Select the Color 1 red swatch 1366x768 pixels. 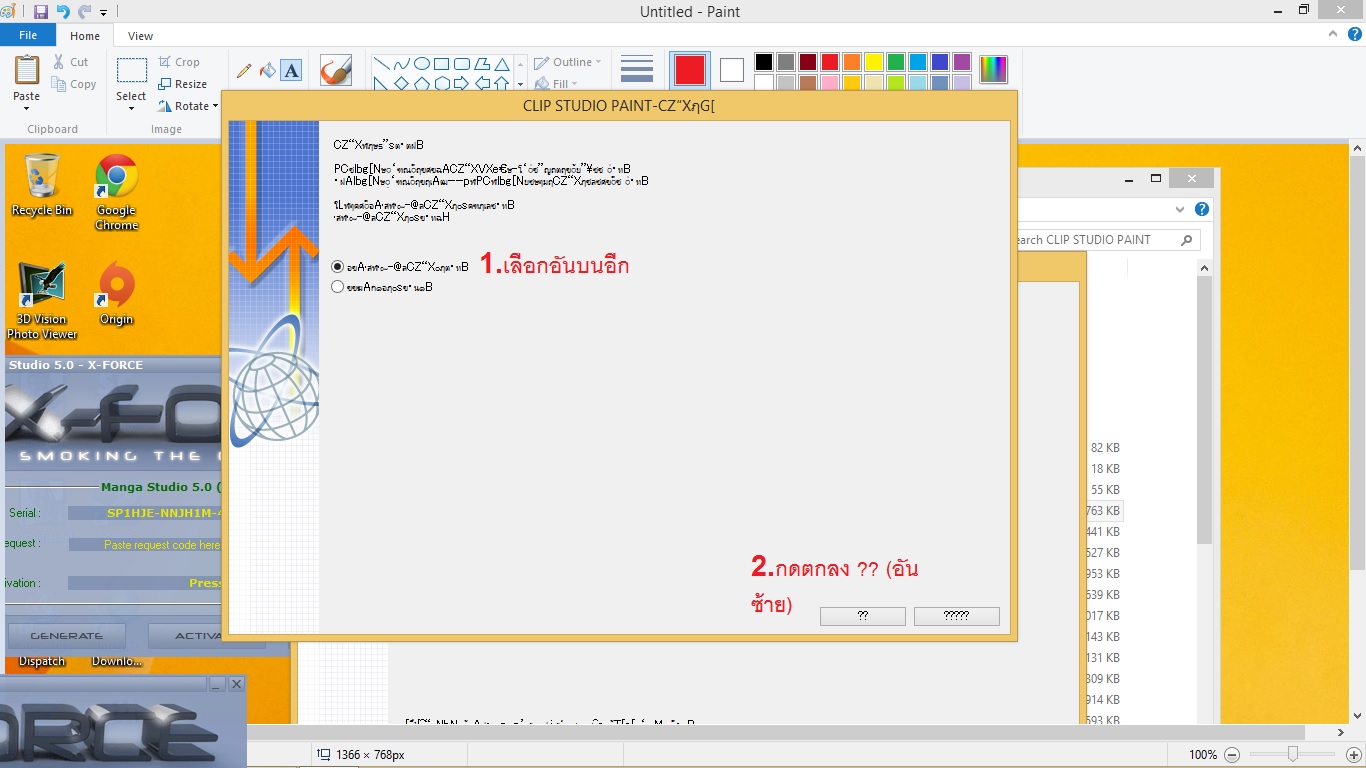(690, 70)
